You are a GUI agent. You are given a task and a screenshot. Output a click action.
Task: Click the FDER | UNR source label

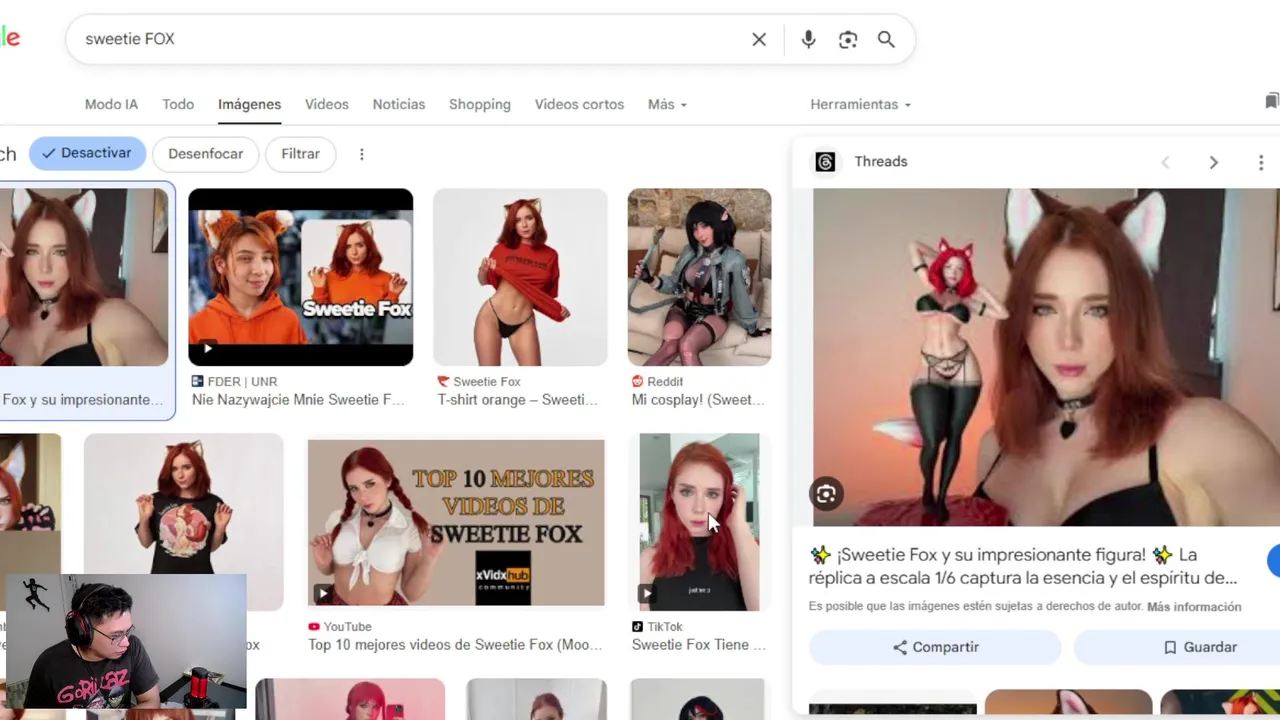242,382
